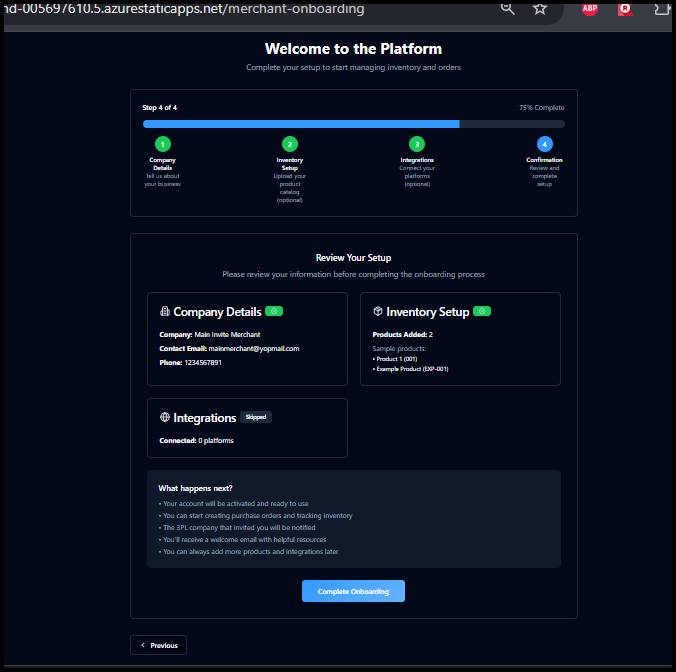The image size is (676, 672).
Task: Click the Skipped badge on Integrations
Action: [256, 417]
